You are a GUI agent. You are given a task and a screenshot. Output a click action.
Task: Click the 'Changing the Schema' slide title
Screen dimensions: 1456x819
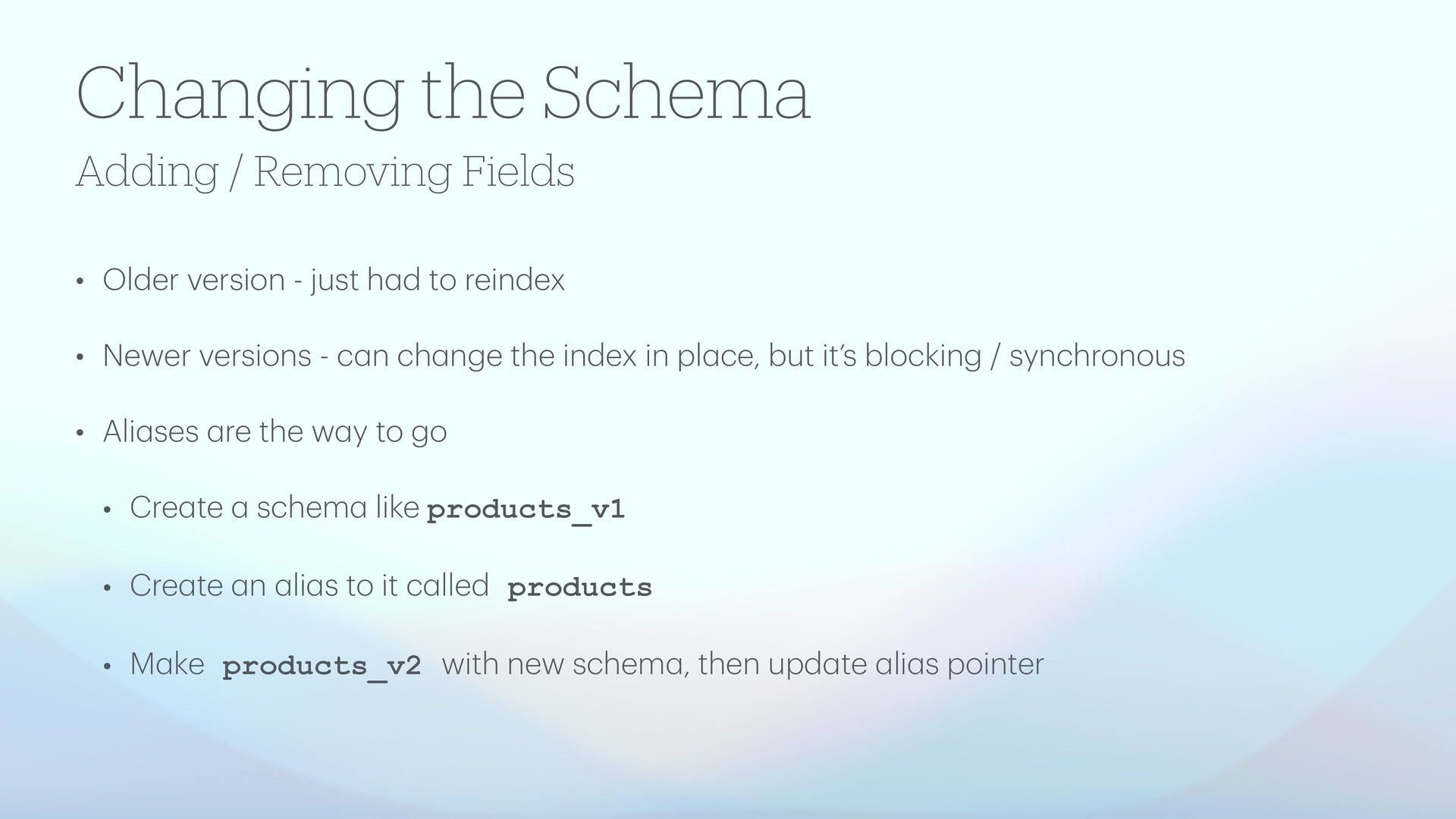tap(443, 94)
